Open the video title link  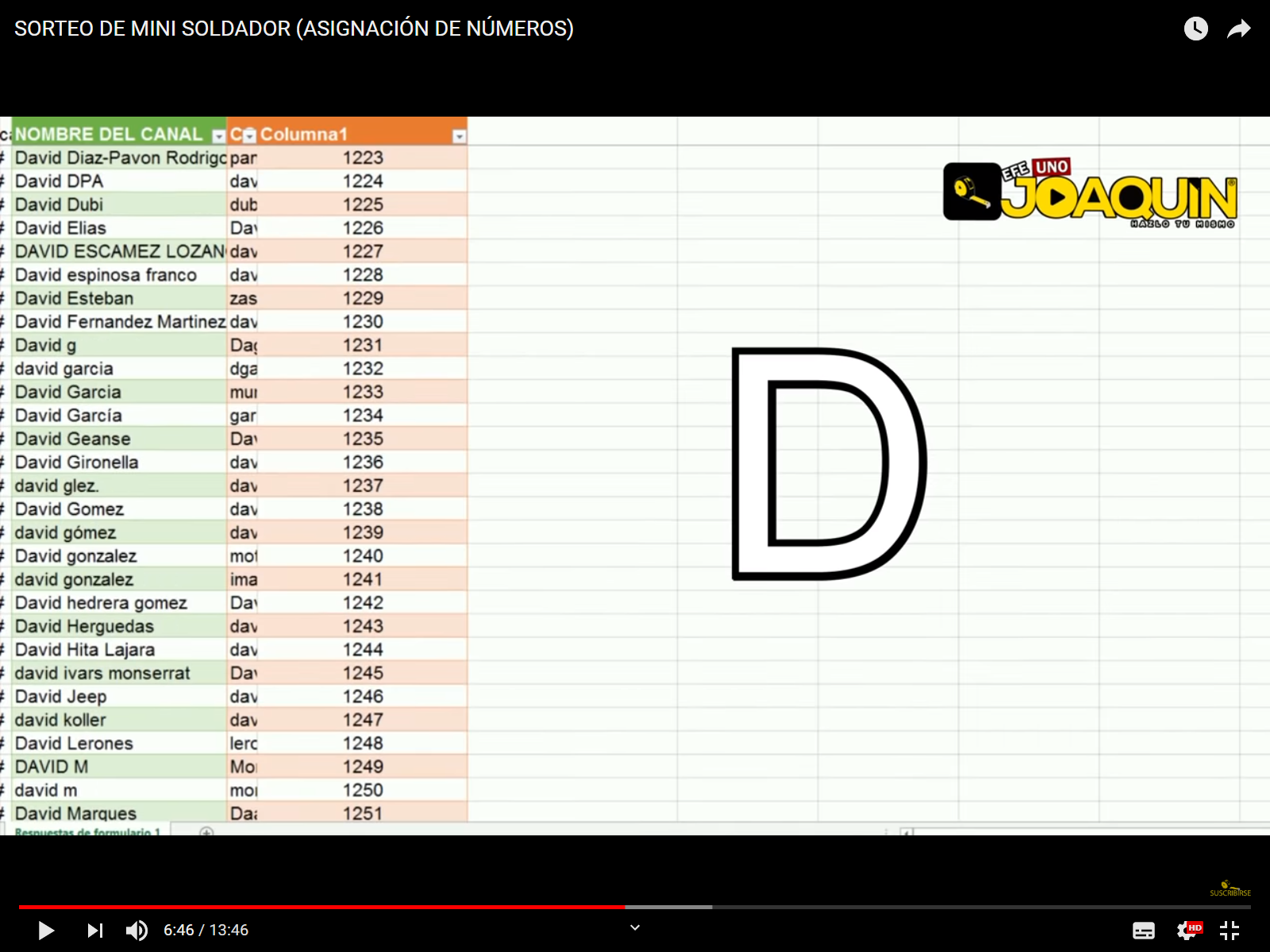[x=294, y=29]
